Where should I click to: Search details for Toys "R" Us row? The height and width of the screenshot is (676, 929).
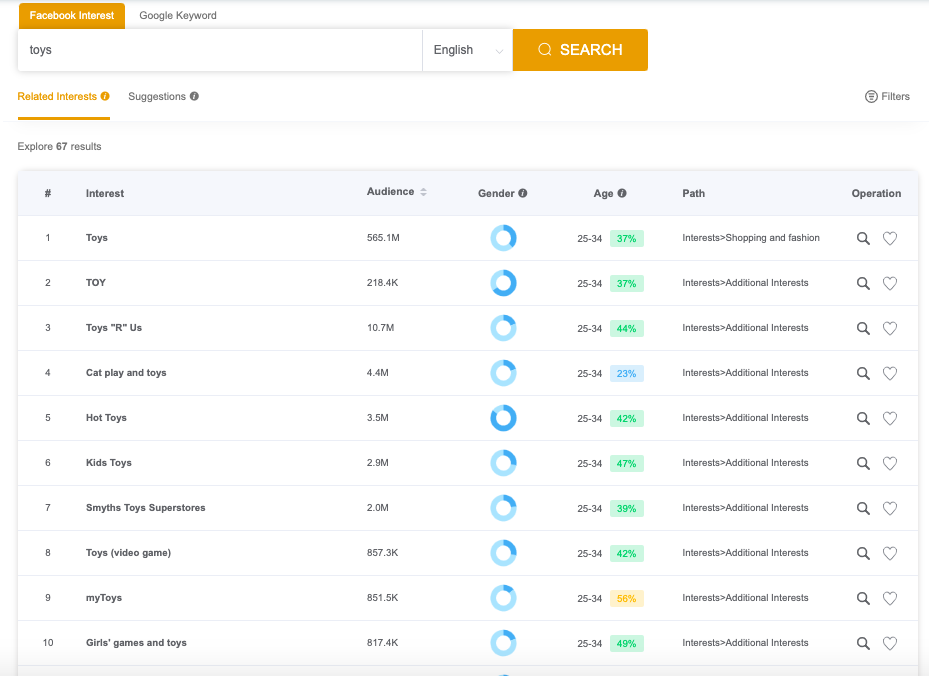(x=863, y=328)
